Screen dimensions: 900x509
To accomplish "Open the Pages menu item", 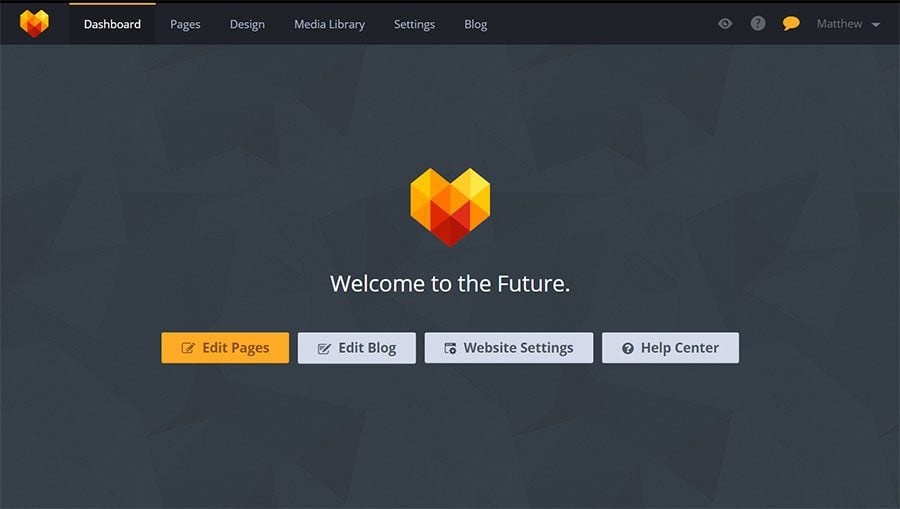I will [185, 24].
